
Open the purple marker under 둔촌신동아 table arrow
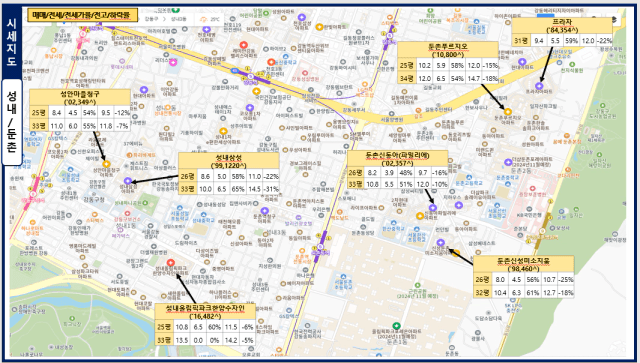coord(433,208)
